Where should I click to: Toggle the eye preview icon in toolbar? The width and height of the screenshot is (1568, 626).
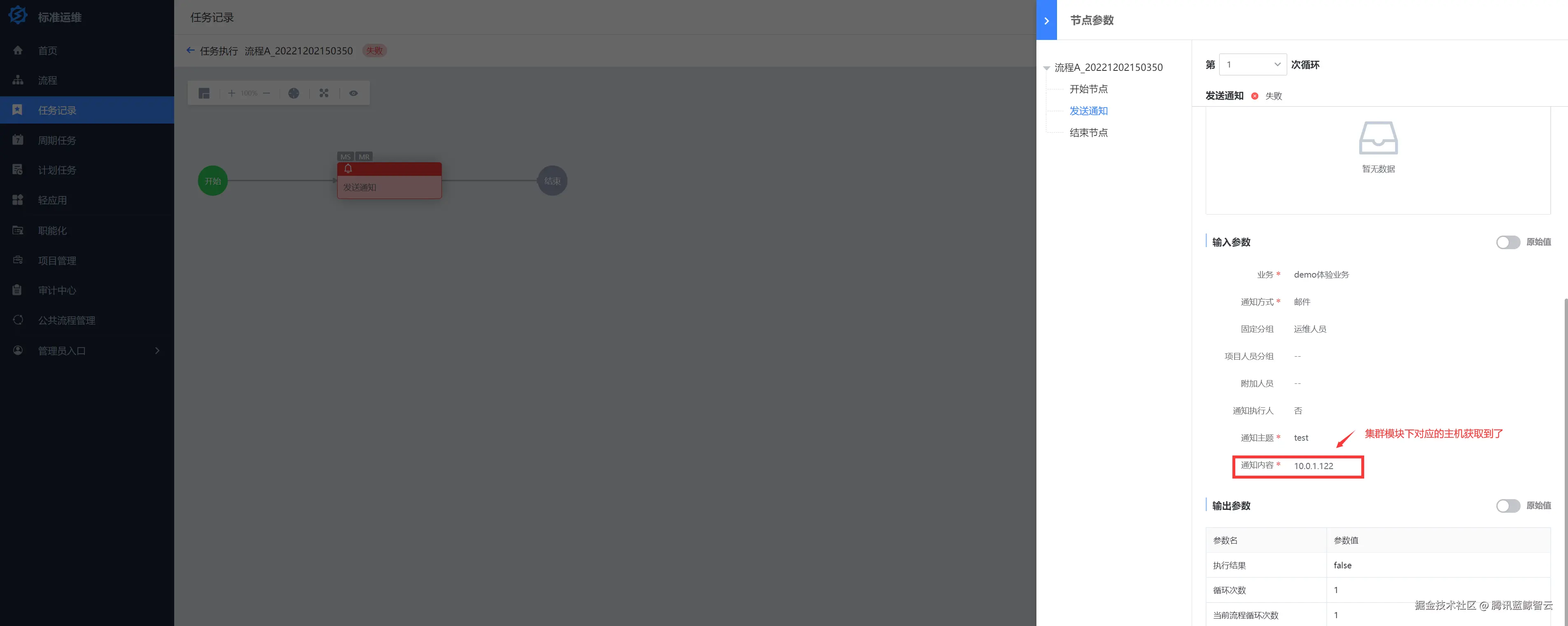click(353, 93)
